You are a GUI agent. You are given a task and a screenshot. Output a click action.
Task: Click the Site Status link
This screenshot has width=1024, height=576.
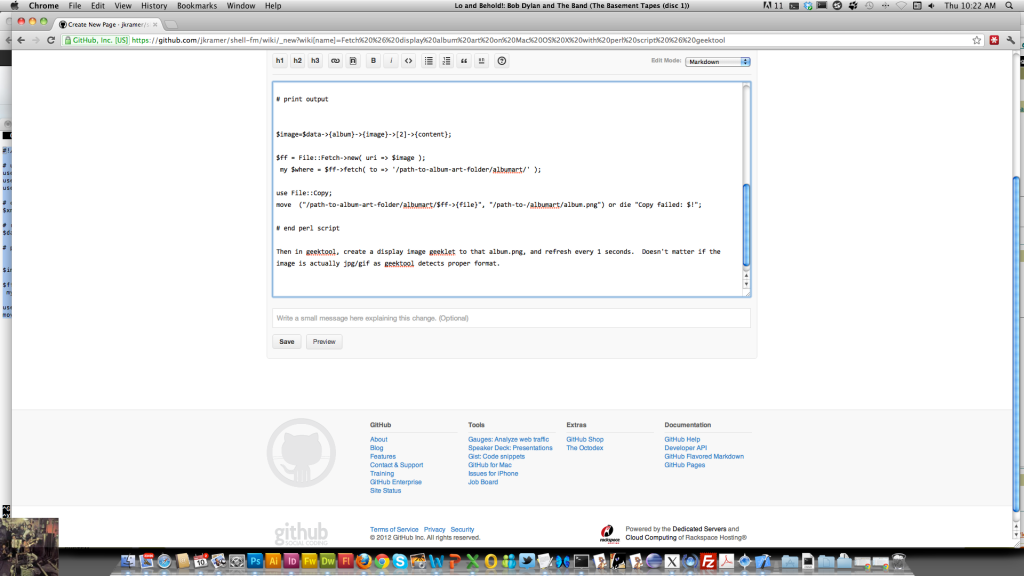coord(385,490)
